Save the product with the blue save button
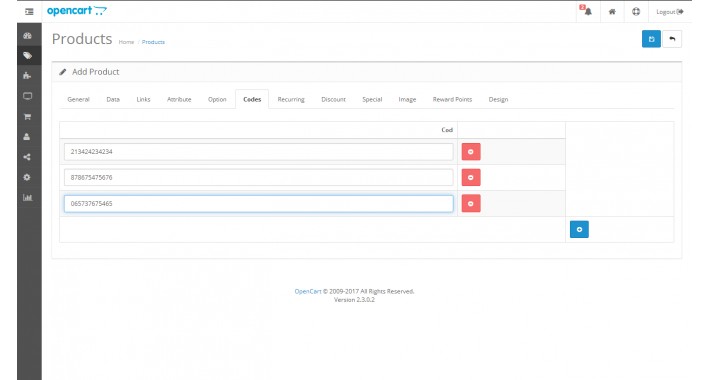 click(651, 39)
